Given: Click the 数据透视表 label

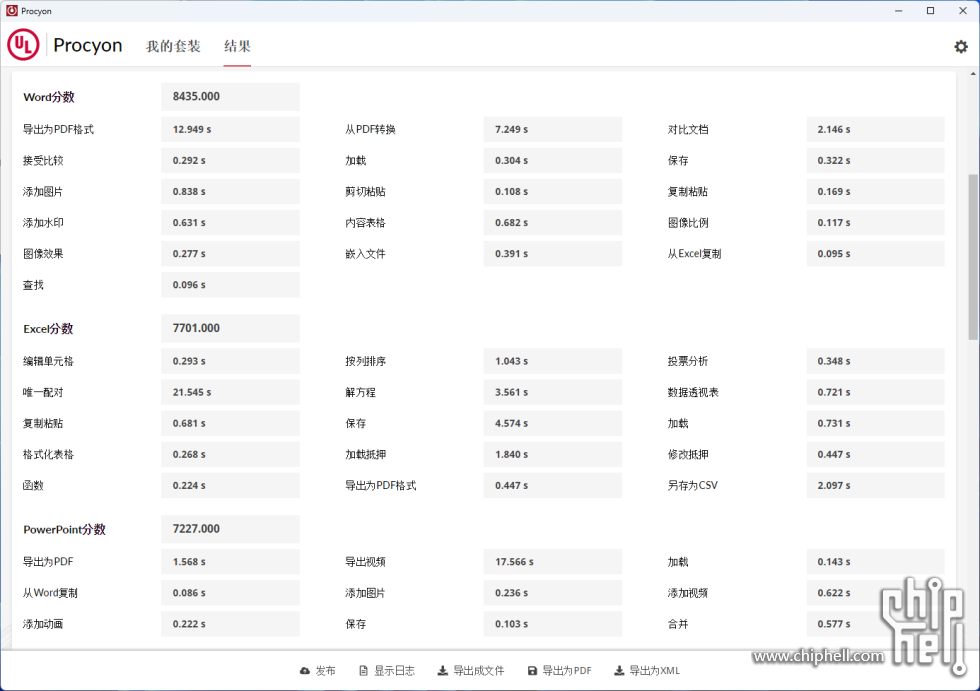Looking at the screenshot, I should tap(693, 392).
